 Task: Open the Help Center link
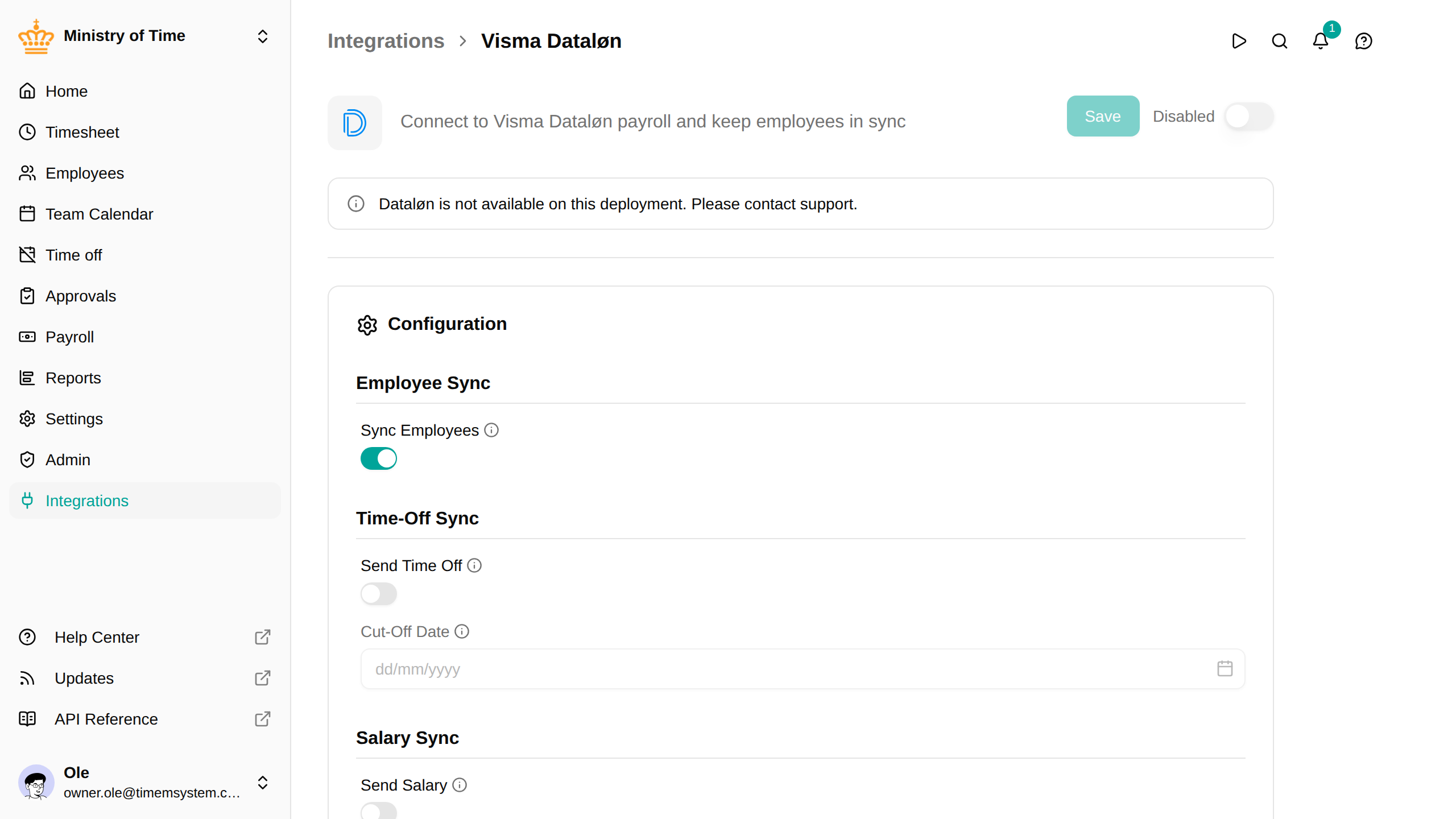pos(145,637)
